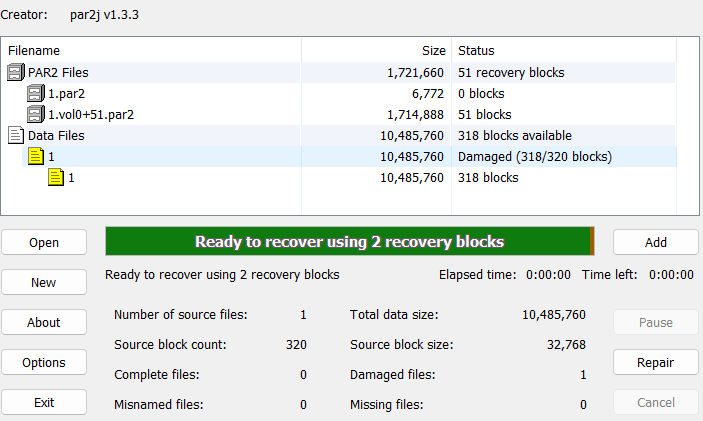Open the About dialog
The image size is (703, 421).
[43, 322]
